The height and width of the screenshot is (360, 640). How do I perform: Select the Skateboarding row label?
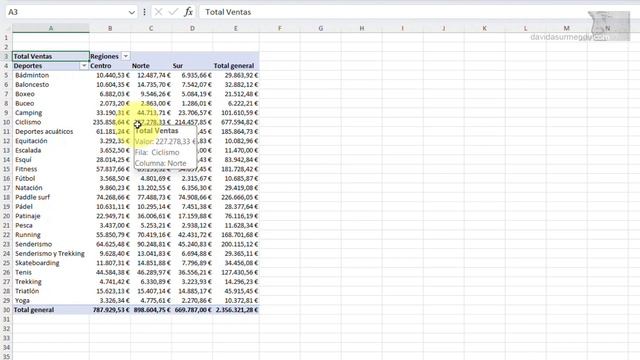pyautogui.click(x=37, y=263)
